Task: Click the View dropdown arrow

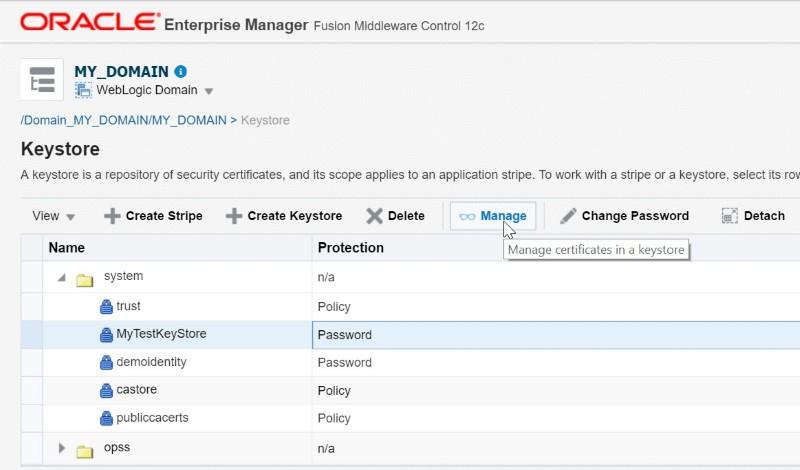Action: tap(71, 217)
